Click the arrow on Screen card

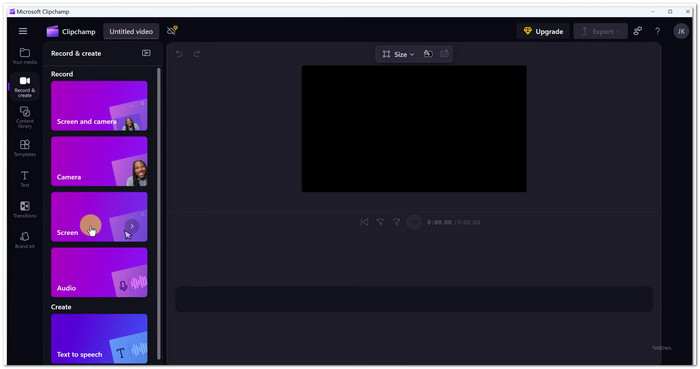click(132, 226)
